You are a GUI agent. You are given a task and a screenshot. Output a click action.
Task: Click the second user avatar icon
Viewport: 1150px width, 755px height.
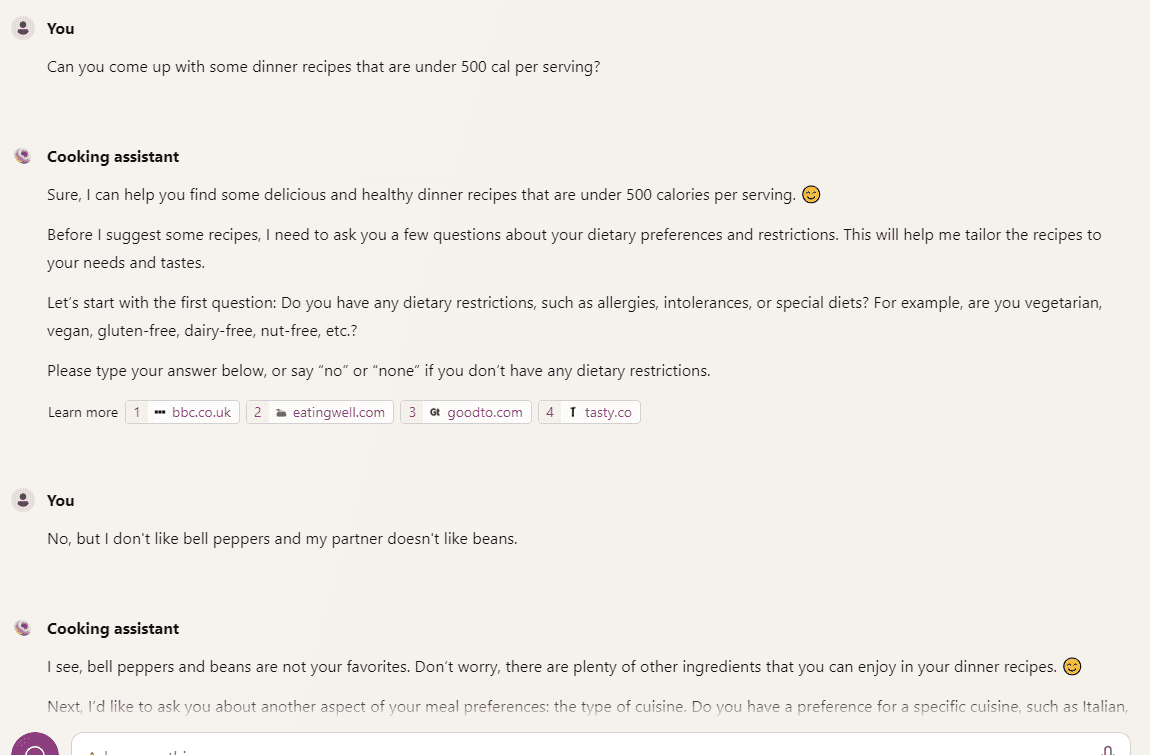pos(23,500)
